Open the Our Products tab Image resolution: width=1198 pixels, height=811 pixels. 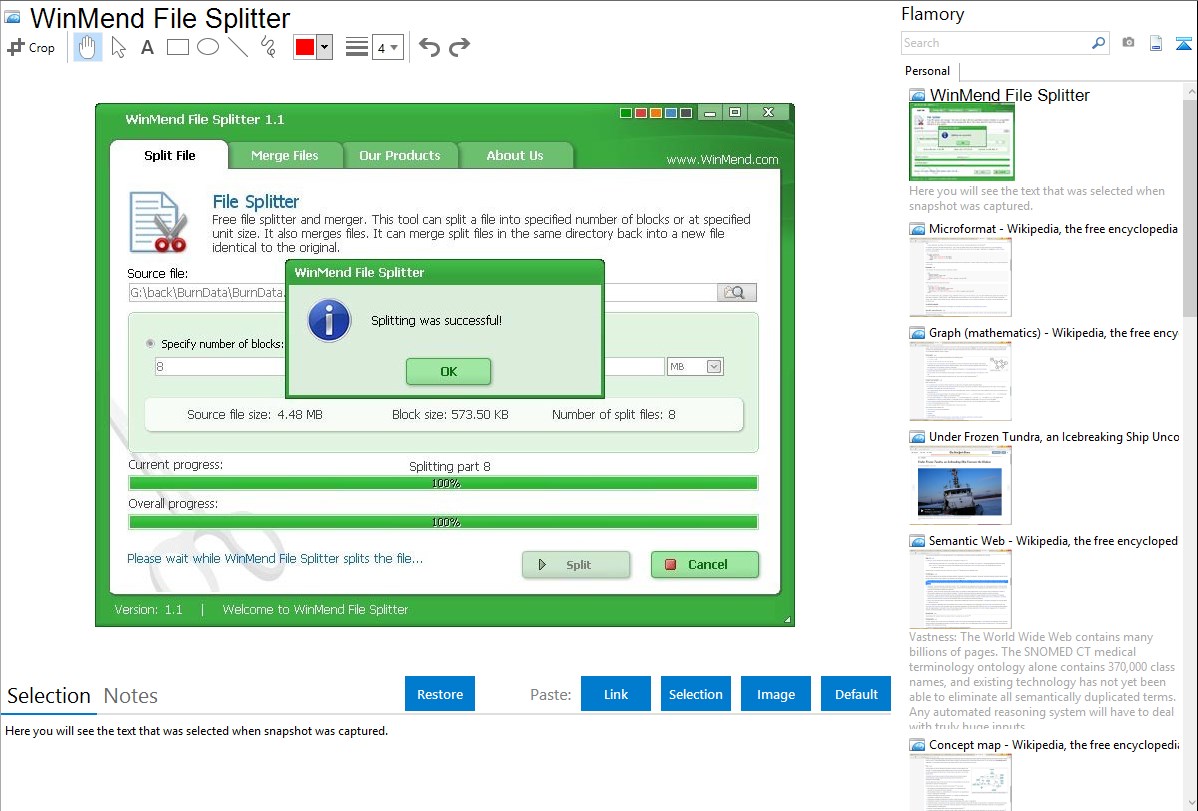point(400,155)
